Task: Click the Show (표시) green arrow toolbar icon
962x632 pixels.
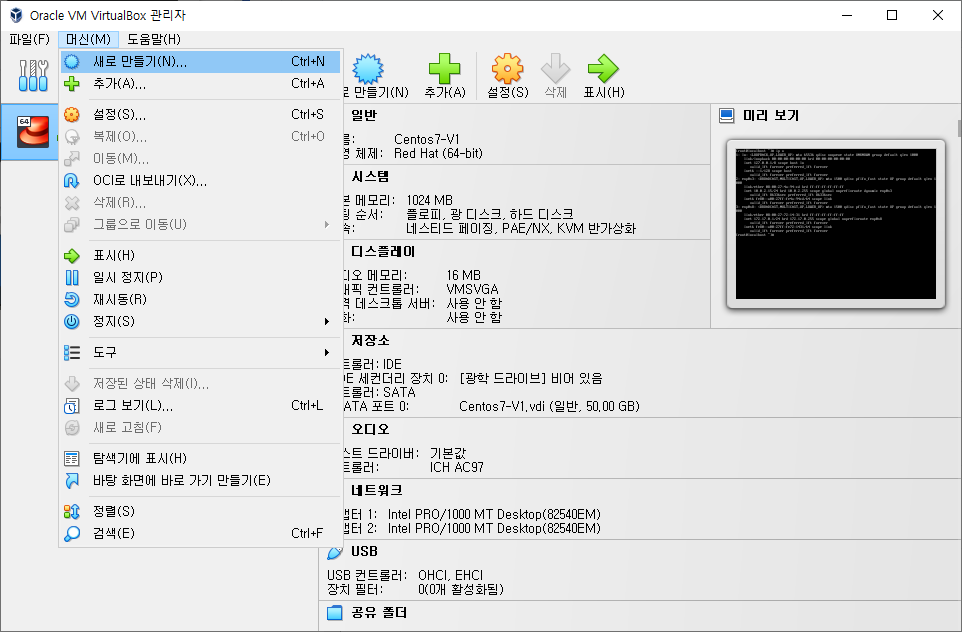Action: [x=603, y=68]
